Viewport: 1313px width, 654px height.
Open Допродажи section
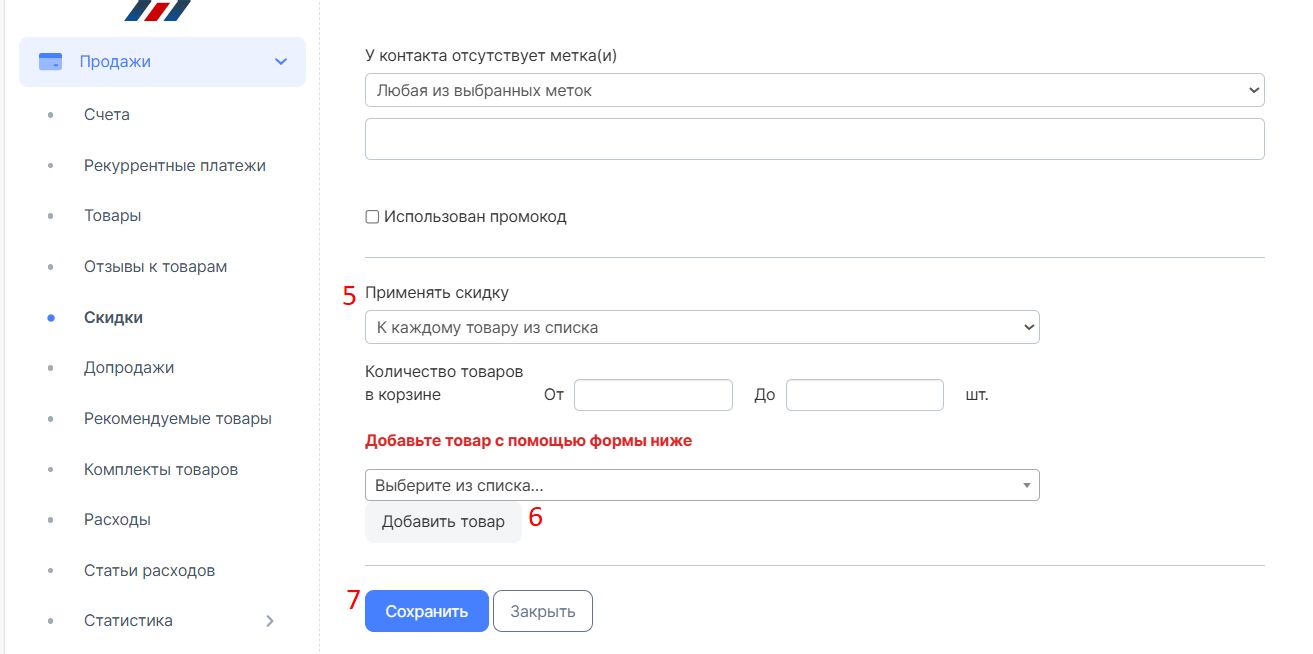[x=129, y=368]
